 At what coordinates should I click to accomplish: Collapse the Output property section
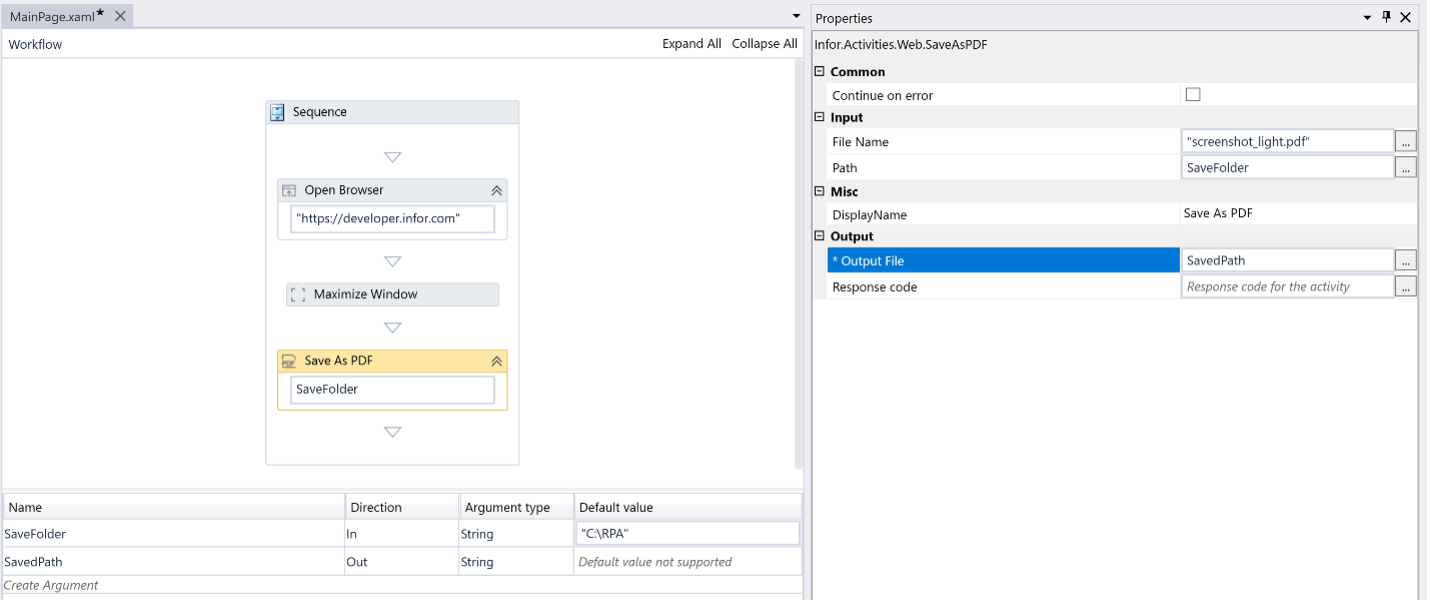tap(820, 237)
